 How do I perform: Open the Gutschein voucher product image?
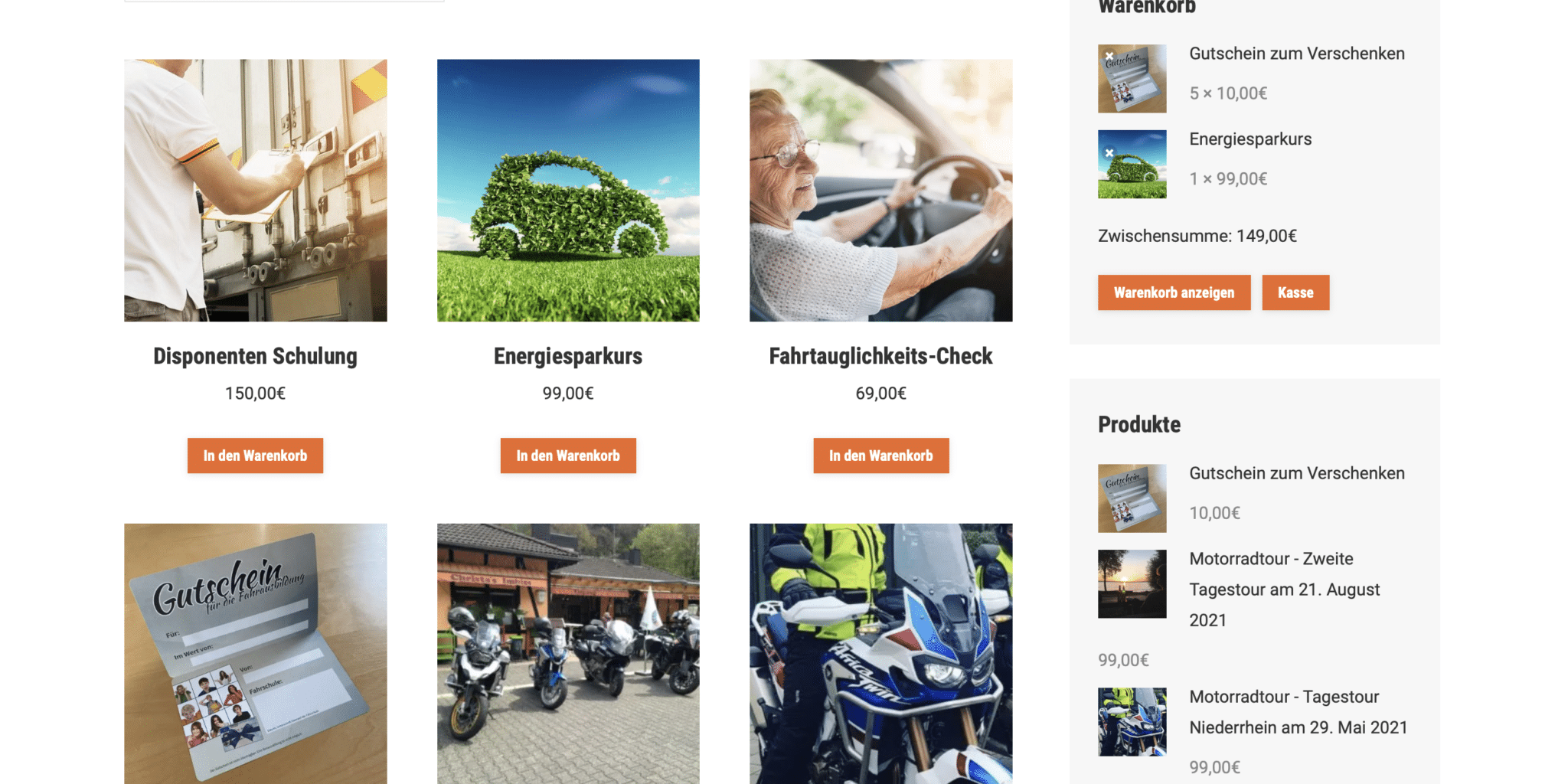click(x=256, y=654)
